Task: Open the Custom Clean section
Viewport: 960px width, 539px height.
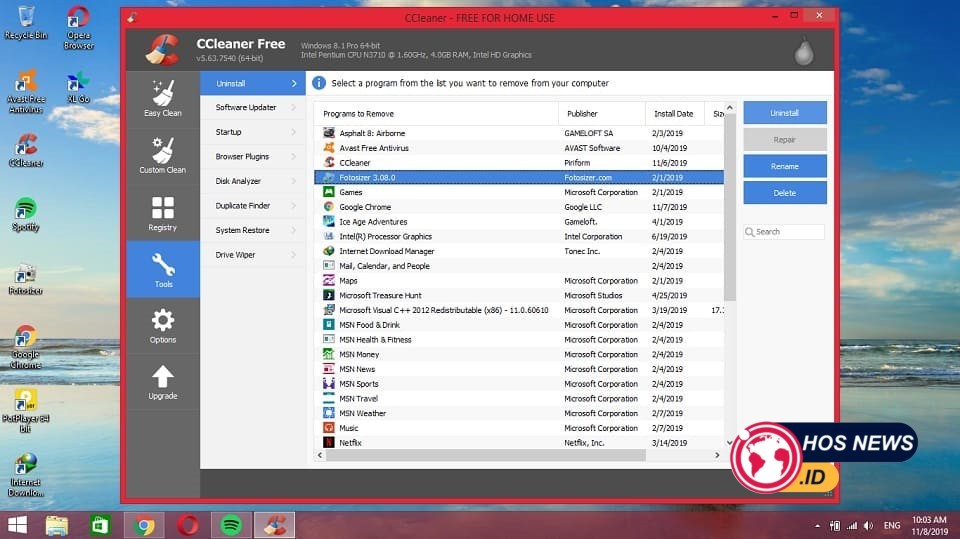Action: tap(162, 155)
